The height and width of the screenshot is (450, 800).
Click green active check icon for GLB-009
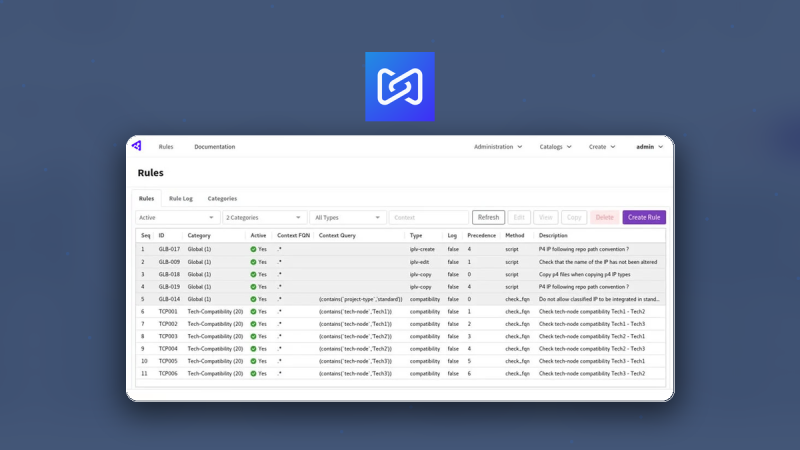[253, 262]
